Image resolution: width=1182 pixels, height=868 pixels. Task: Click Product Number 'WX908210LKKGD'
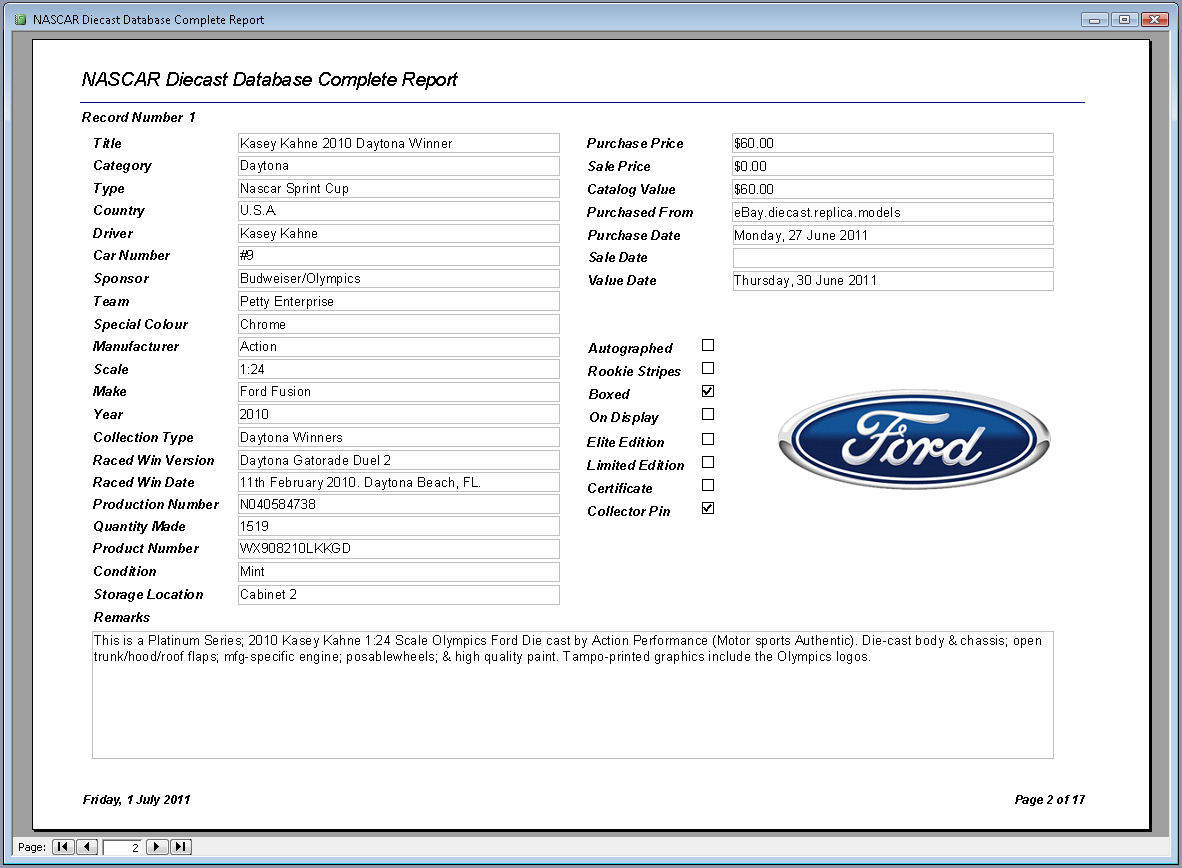398,548
